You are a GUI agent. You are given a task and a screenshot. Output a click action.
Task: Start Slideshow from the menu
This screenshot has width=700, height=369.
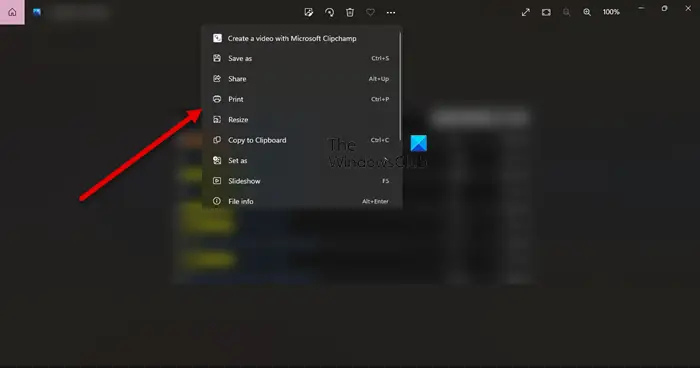pyautogui.click(x=302, y=181)
